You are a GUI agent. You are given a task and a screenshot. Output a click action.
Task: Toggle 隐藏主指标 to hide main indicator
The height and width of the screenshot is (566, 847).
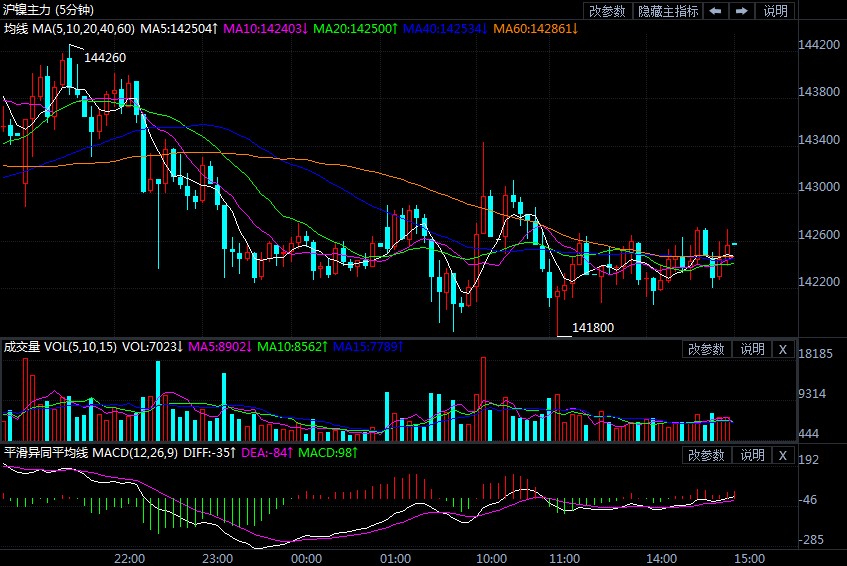669,11
